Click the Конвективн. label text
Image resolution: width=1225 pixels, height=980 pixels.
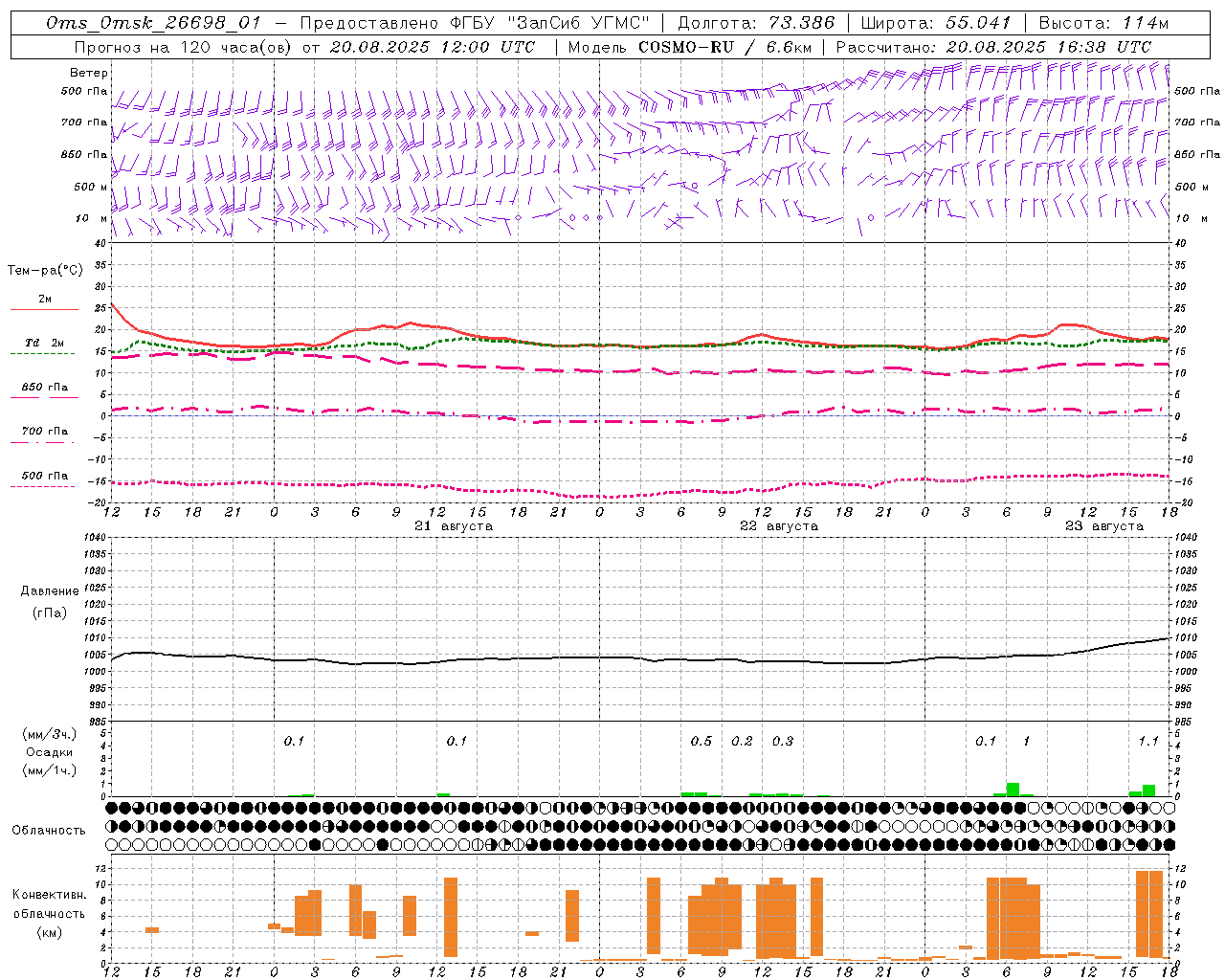(x=49, y=895)
